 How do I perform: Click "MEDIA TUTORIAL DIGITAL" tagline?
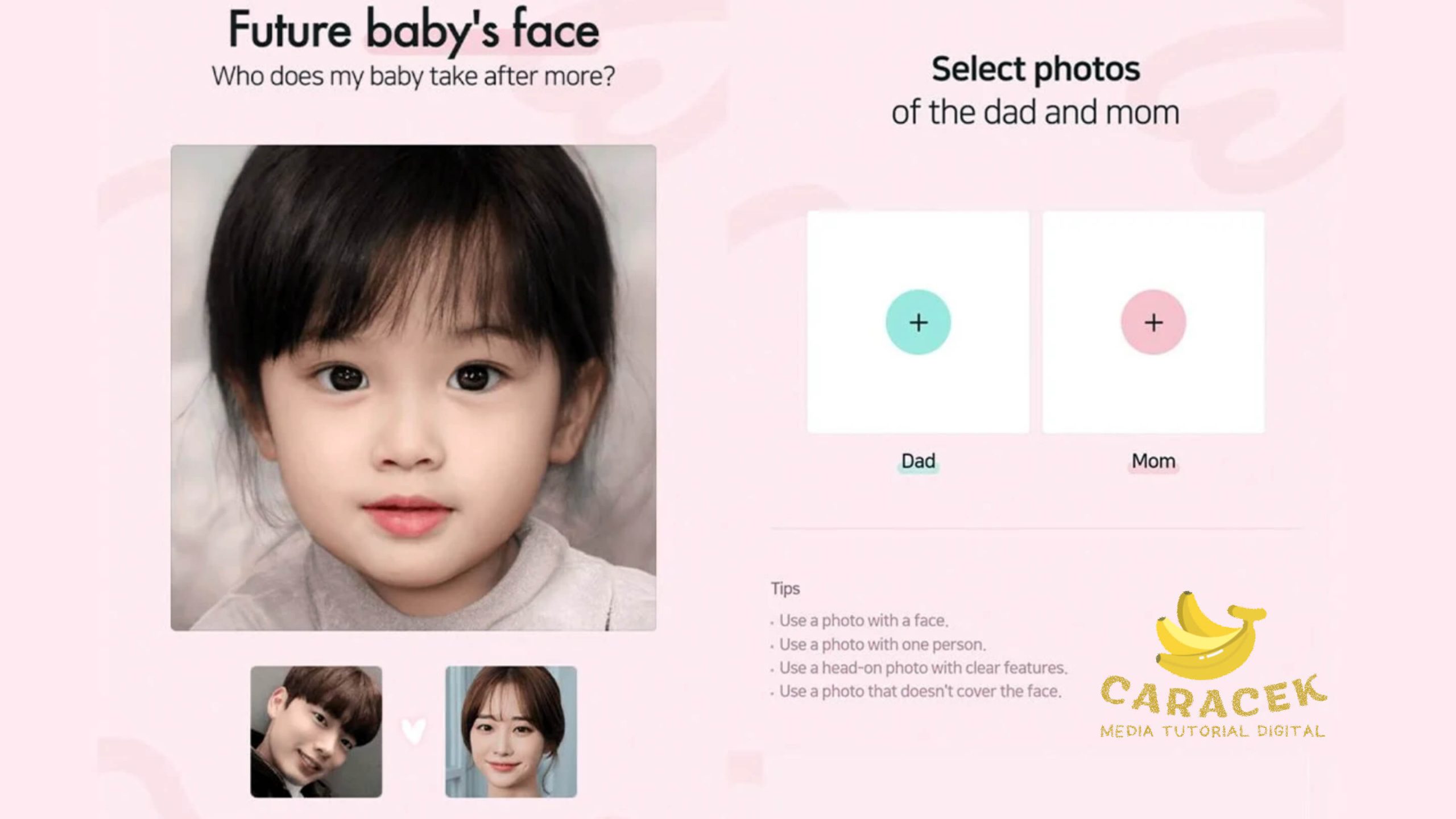click(x=1213, y=731)
